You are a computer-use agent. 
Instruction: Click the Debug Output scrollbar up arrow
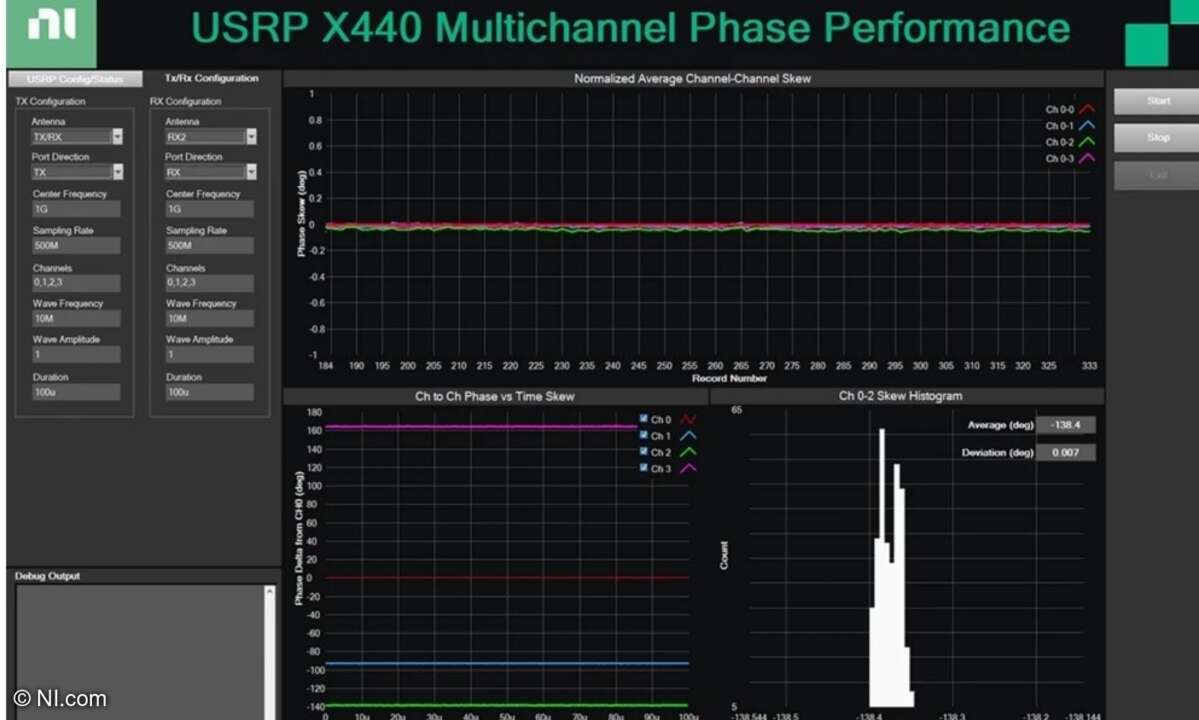[269, 592]
